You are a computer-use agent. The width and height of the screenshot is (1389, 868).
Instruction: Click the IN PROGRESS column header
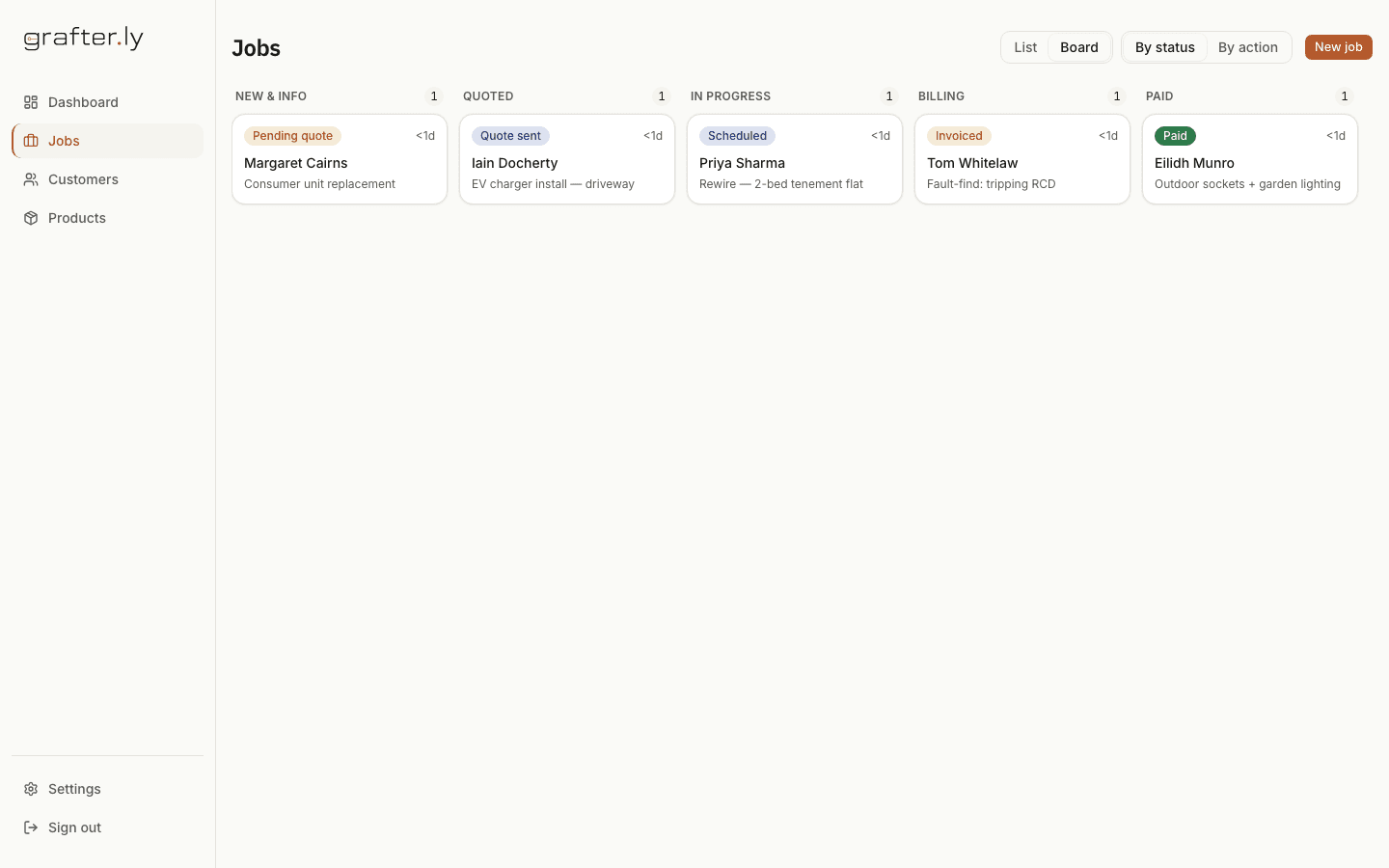click(730, 96)
